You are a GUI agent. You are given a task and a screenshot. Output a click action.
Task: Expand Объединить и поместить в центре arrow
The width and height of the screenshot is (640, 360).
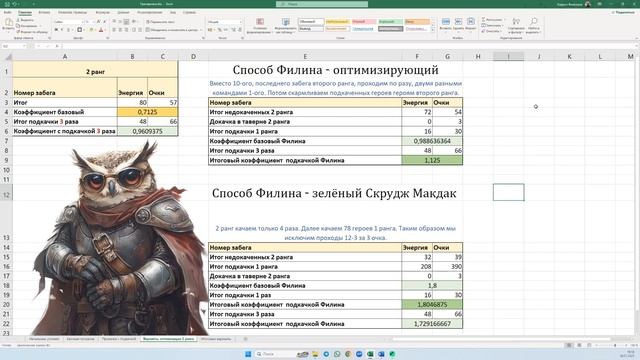[x=201, y=29]
